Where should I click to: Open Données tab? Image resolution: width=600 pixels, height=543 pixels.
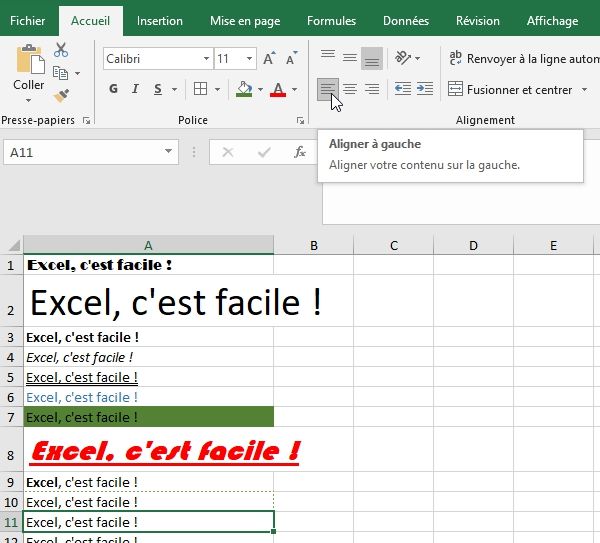tap(406, 21)
